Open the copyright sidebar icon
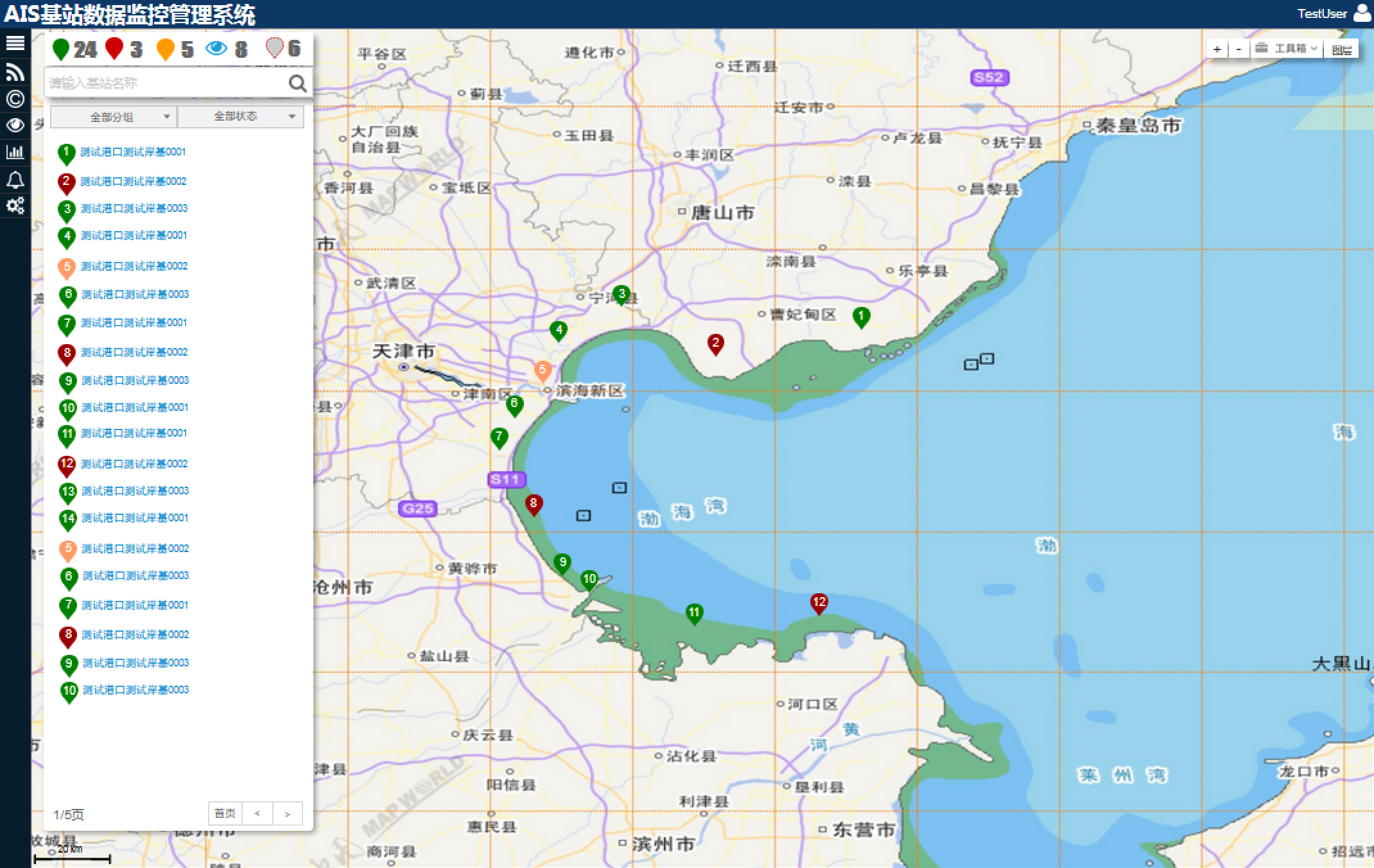The image size is (1374, 868). click(x=15, y=98)
